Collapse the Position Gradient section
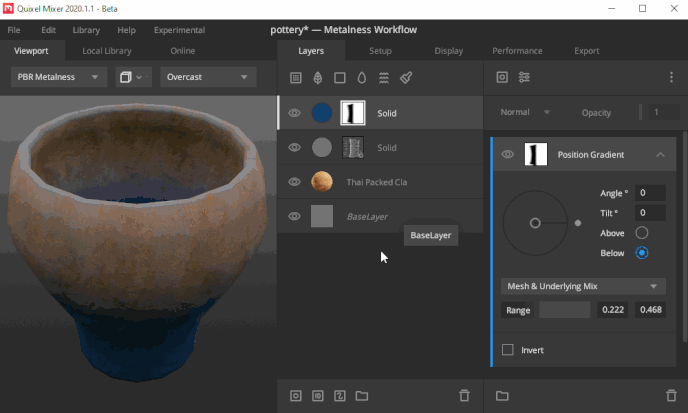 click(x=660, y=154)
